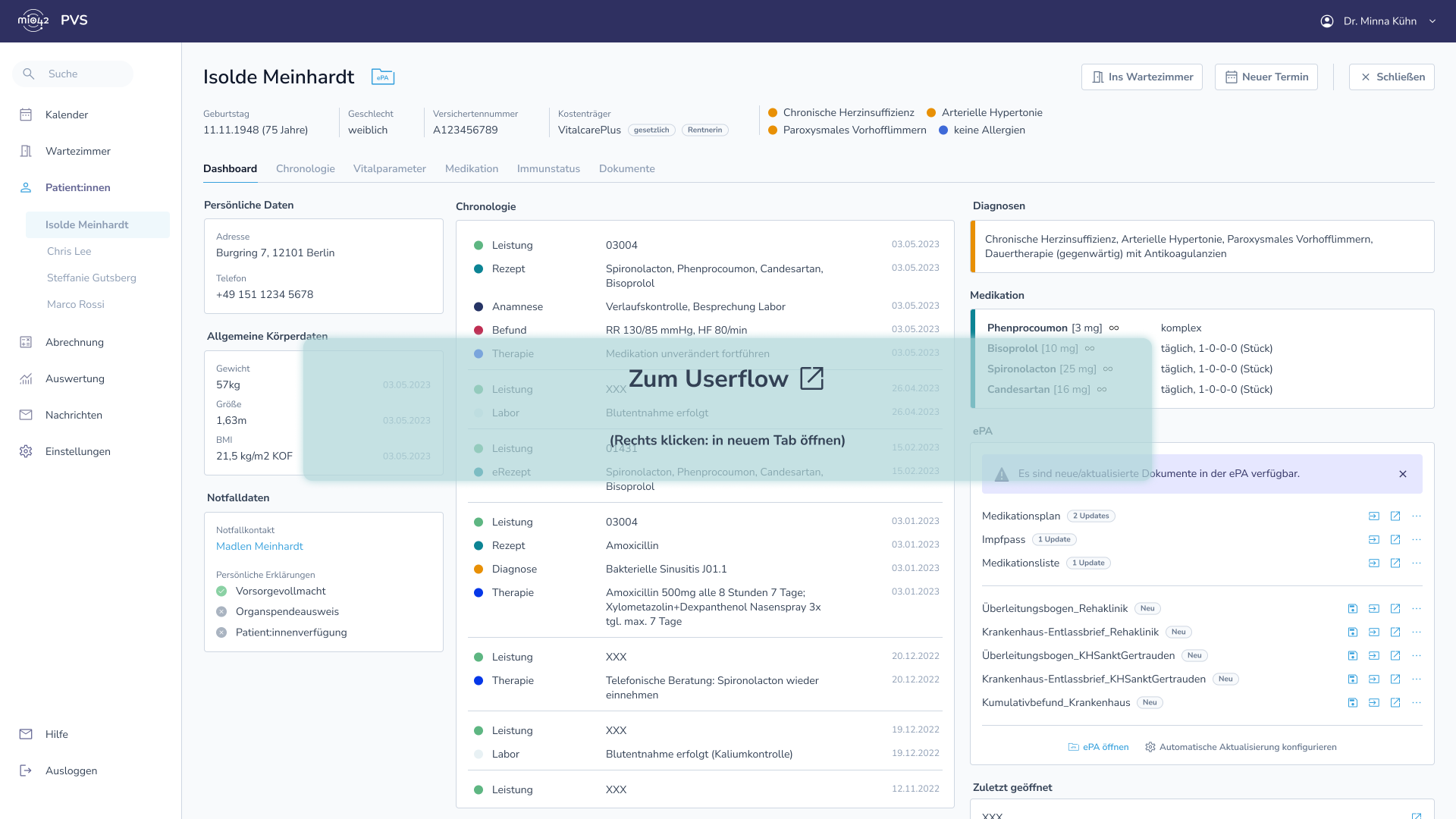The image size is (1456, 819).
Task: Click the Auswertung chart icon in sidebar
Action: pyautogui.click(x=26, y=379)
